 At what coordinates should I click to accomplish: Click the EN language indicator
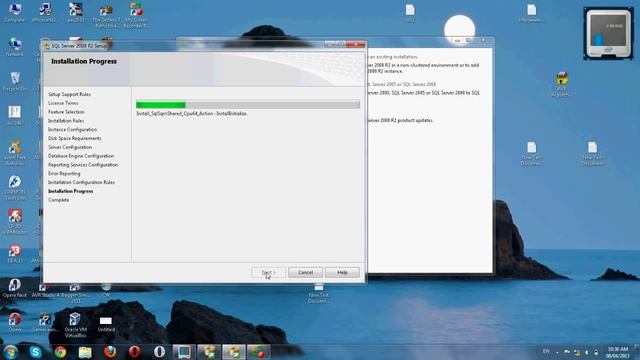tap(546, 351)
